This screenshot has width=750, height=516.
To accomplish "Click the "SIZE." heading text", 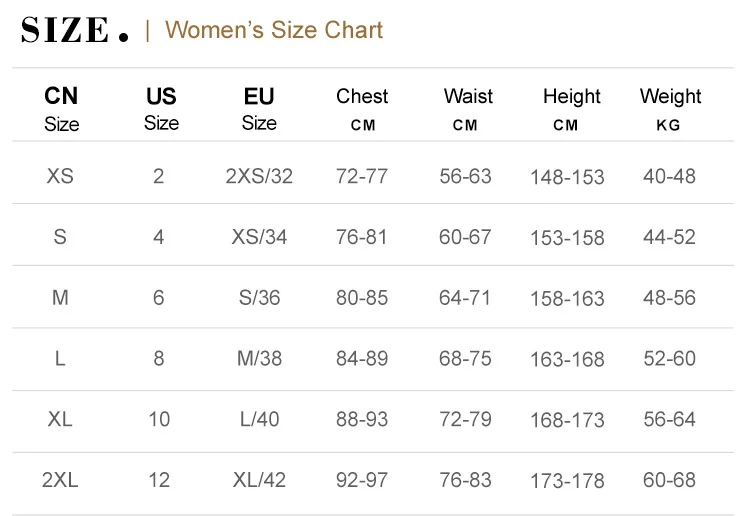I will 75,30.
